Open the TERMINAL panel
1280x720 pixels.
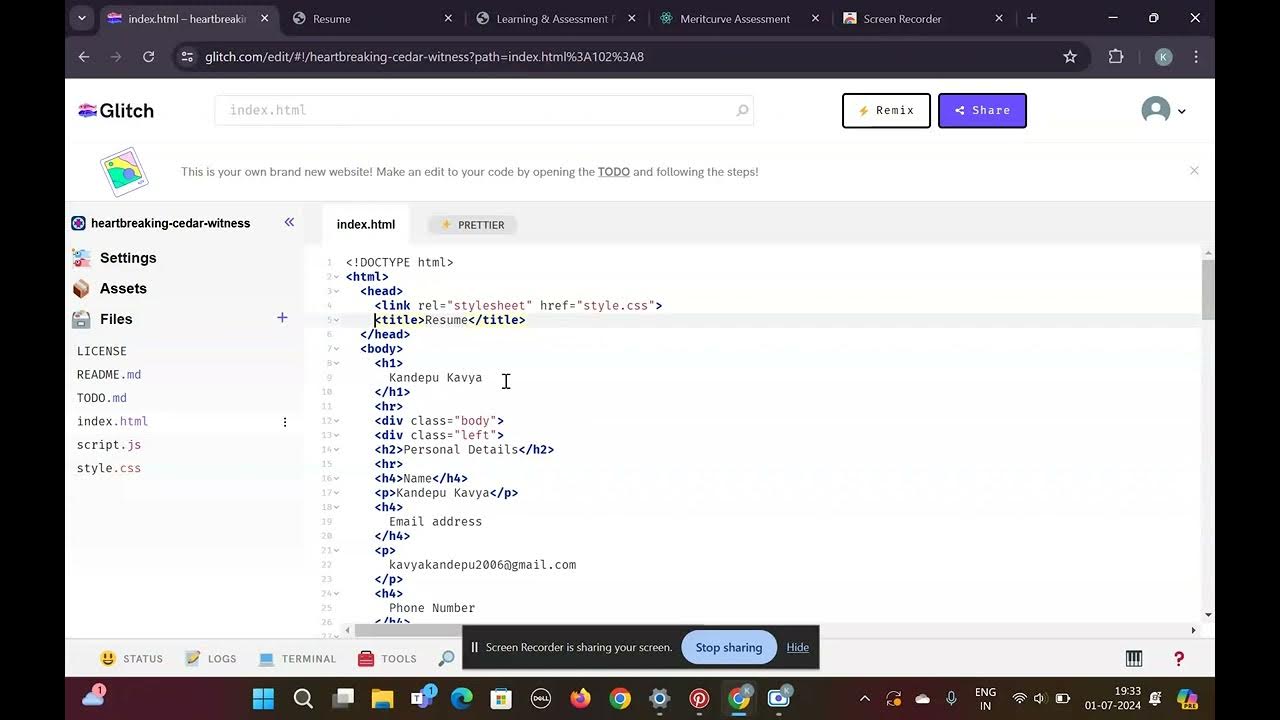coord(297,659)
